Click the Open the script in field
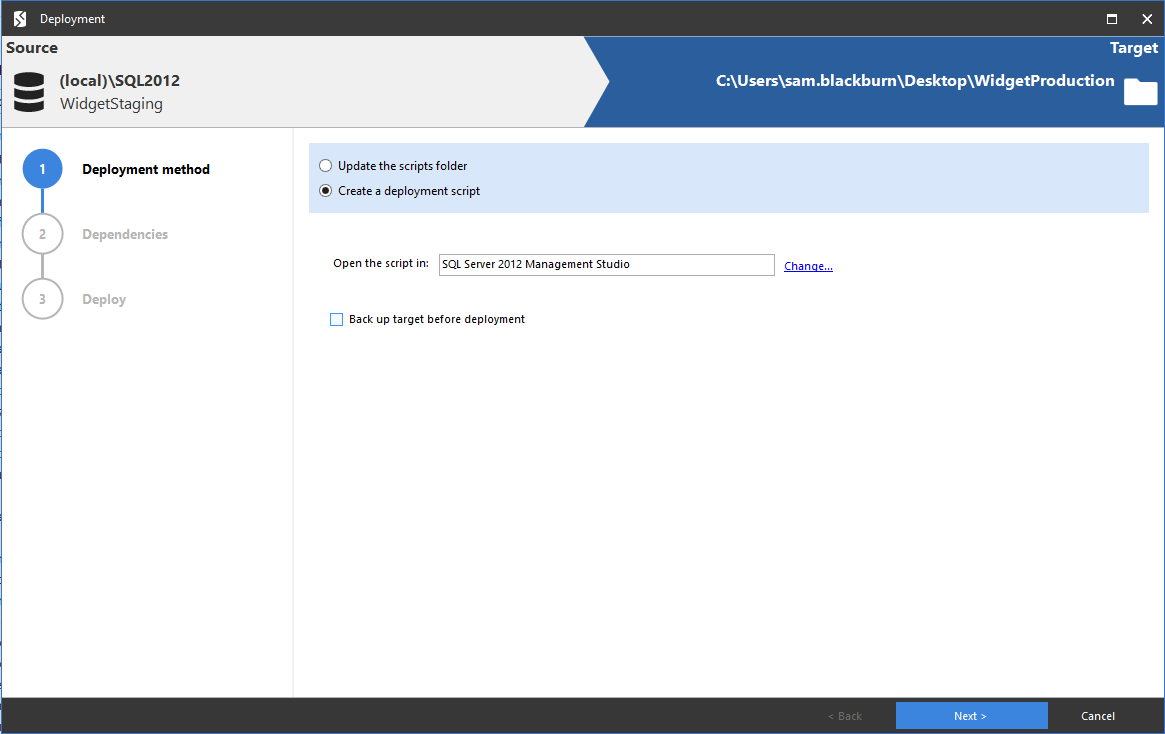This screenshot has height=734, width=1165. coord(606,264)
